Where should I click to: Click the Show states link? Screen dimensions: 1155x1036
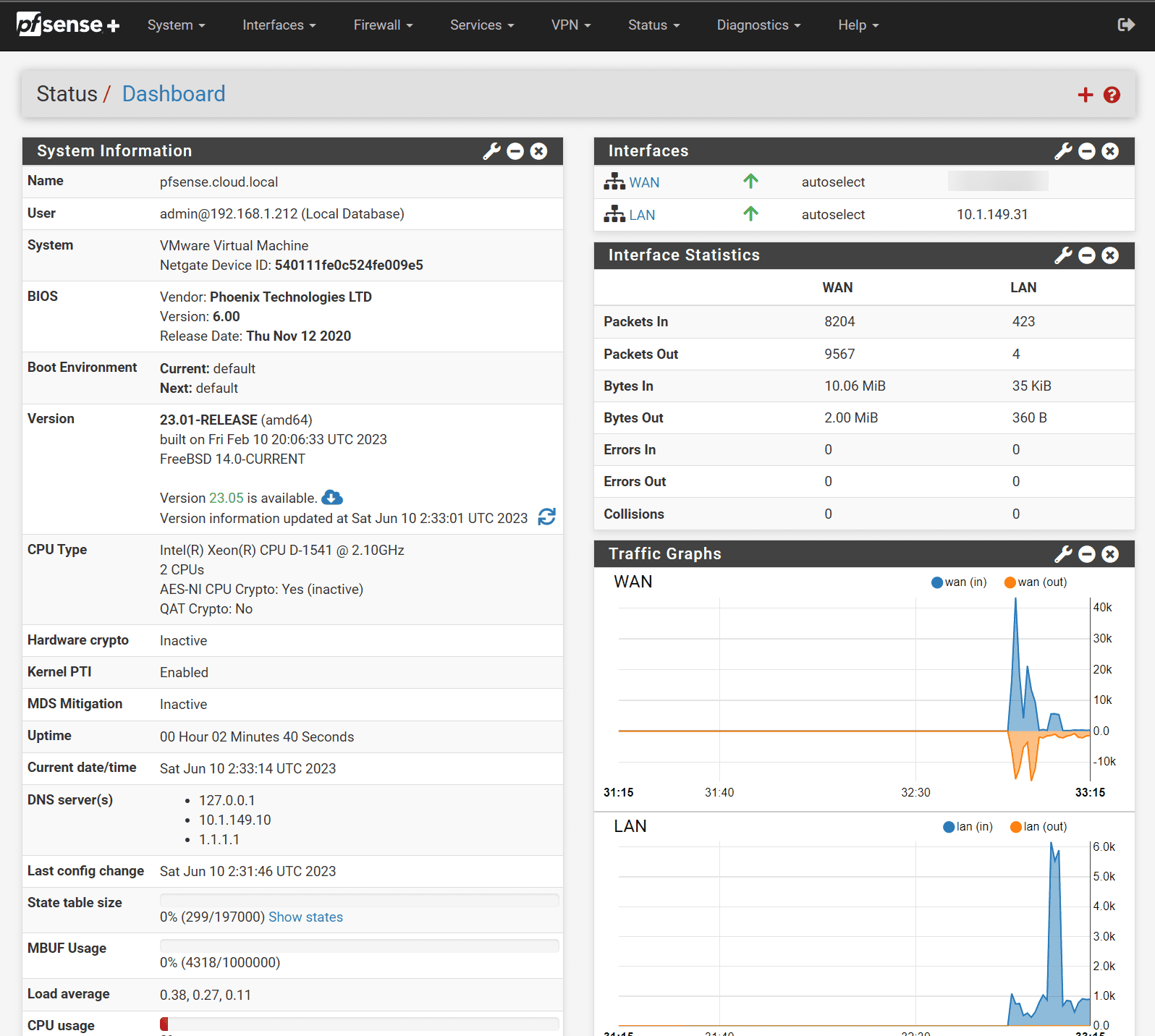tap(305, 917)
